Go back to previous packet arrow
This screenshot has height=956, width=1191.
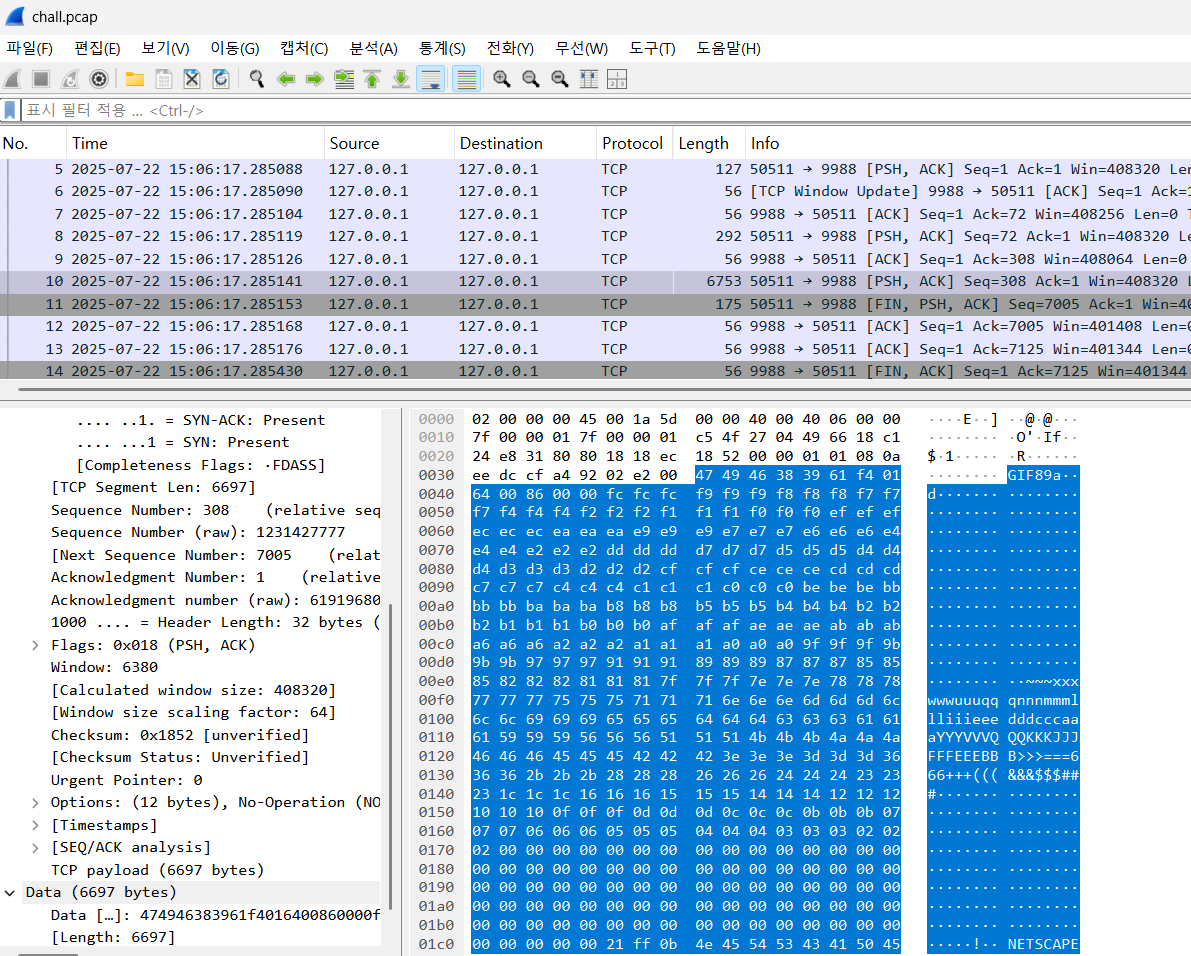pyautogui.click(x=286, y=79)
